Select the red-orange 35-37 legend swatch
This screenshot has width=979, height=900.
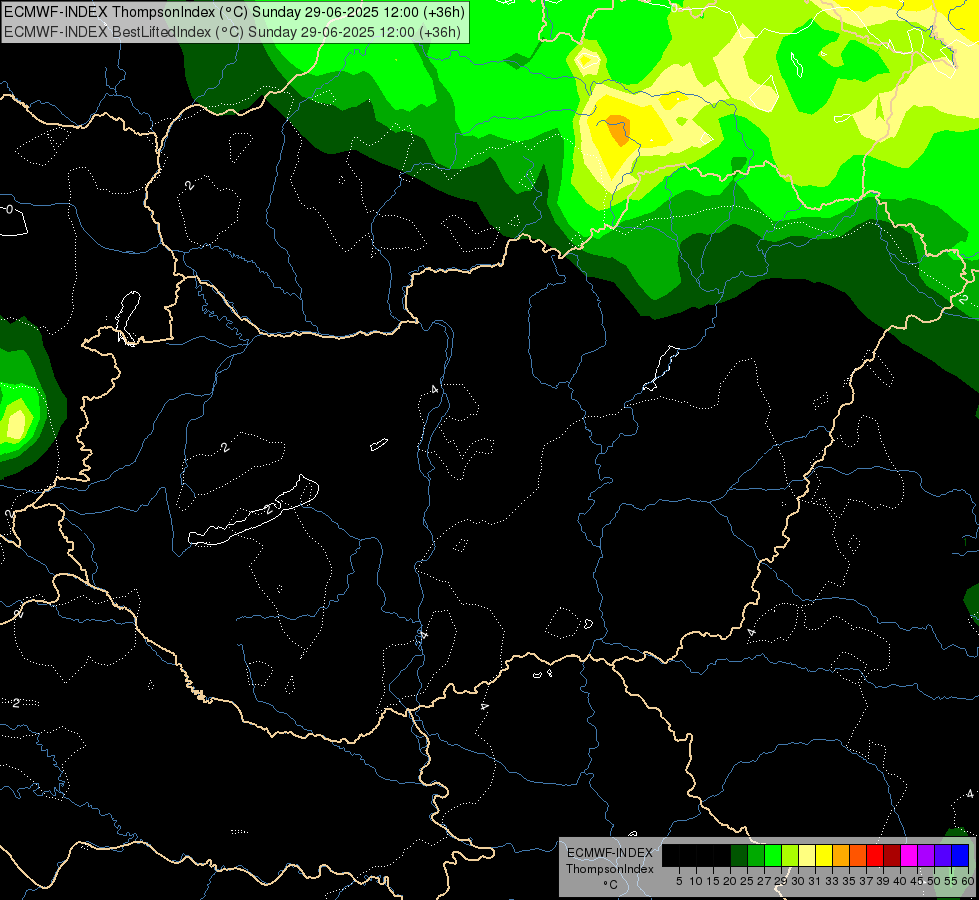point(858,856)
